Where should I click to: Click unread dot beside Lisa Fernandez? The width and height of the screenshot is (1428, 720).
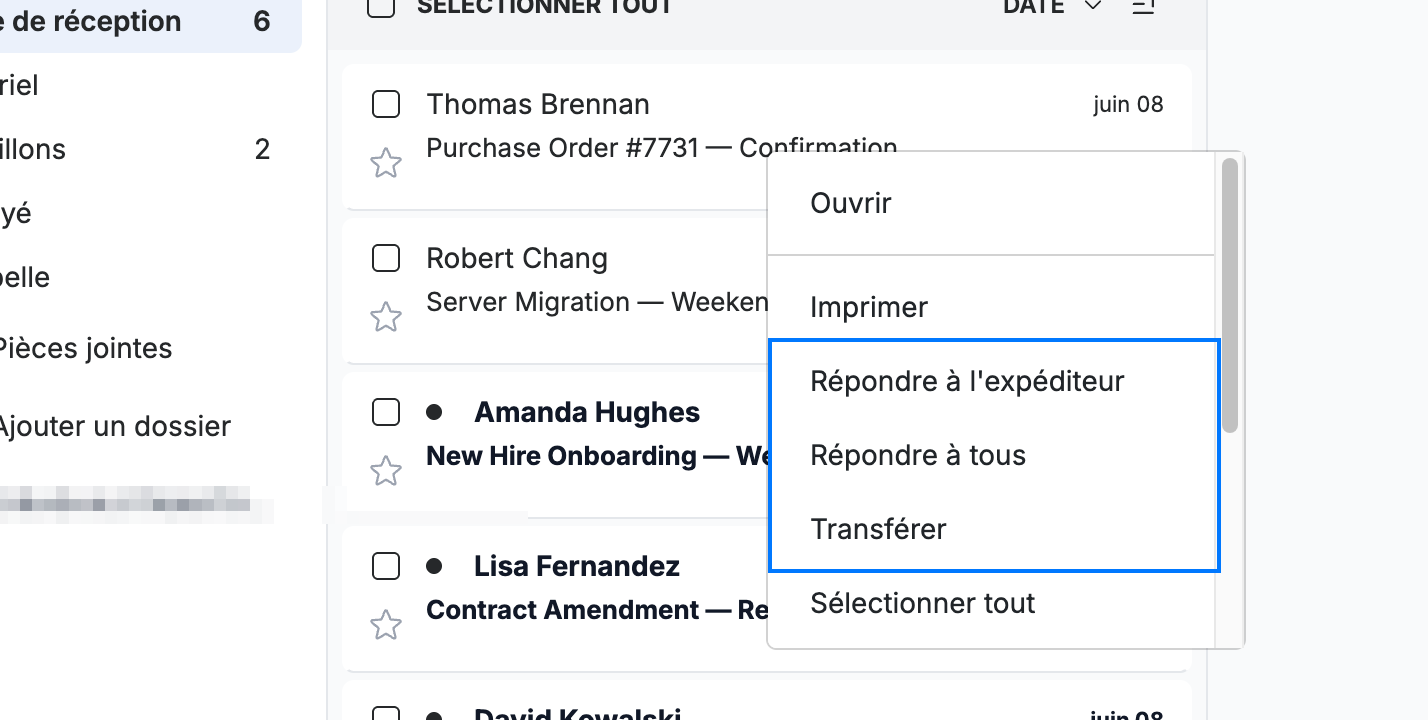(434, 566)
